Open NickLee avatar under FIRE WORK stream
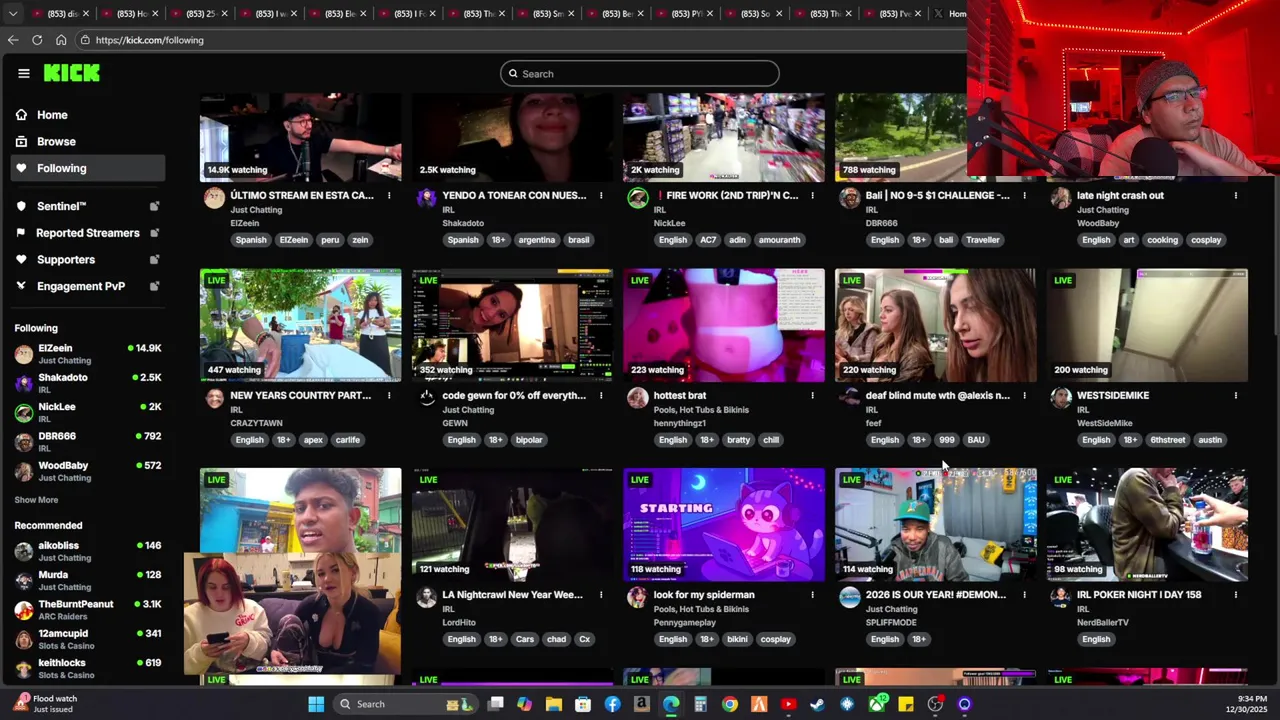Viewport: 1280px width, 720px height. pyautogui.click(x=638, y=197)
